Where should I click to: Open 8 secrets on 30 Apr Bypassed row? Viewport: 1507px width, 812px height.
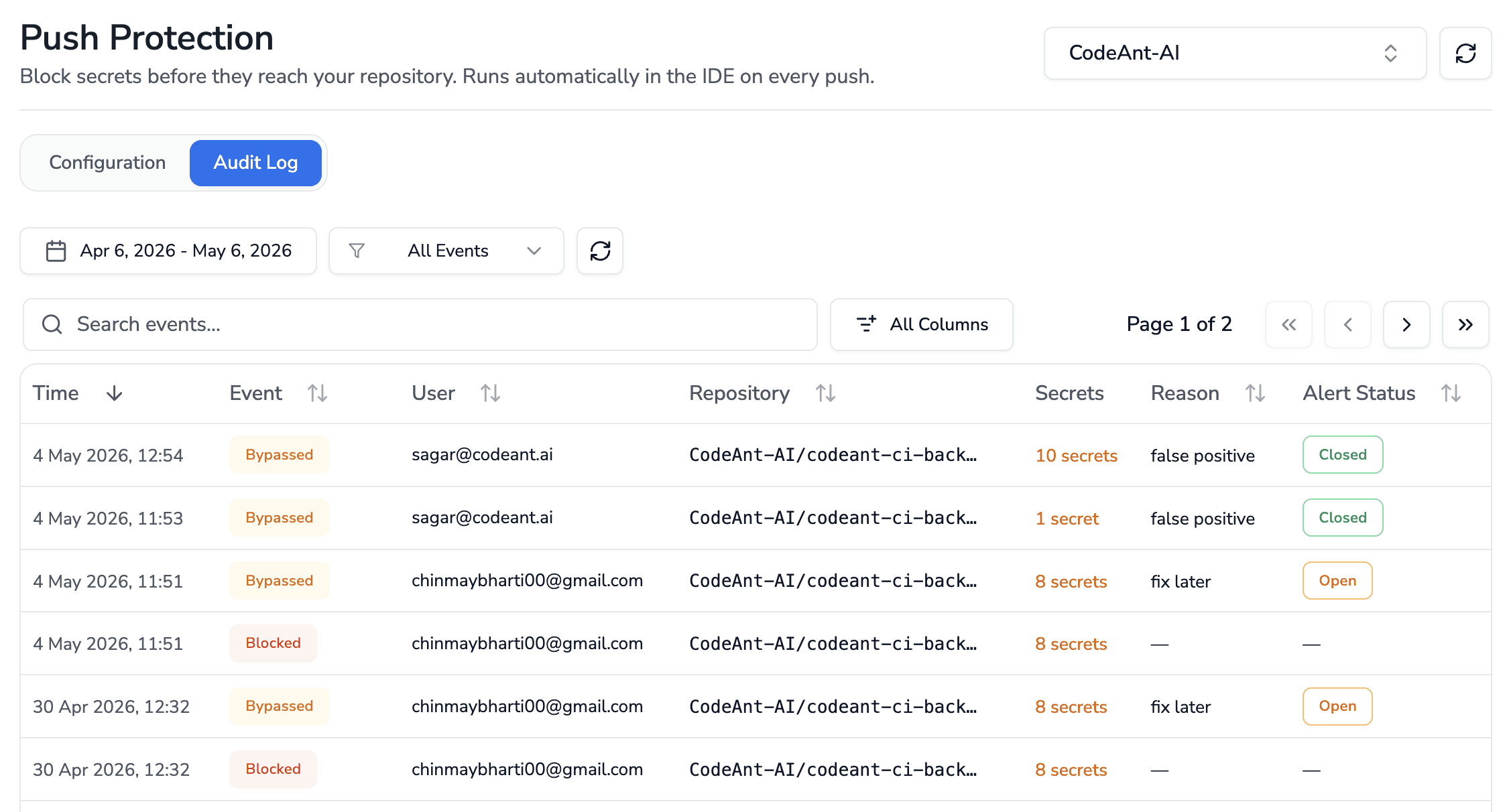tap(1071, 707)
